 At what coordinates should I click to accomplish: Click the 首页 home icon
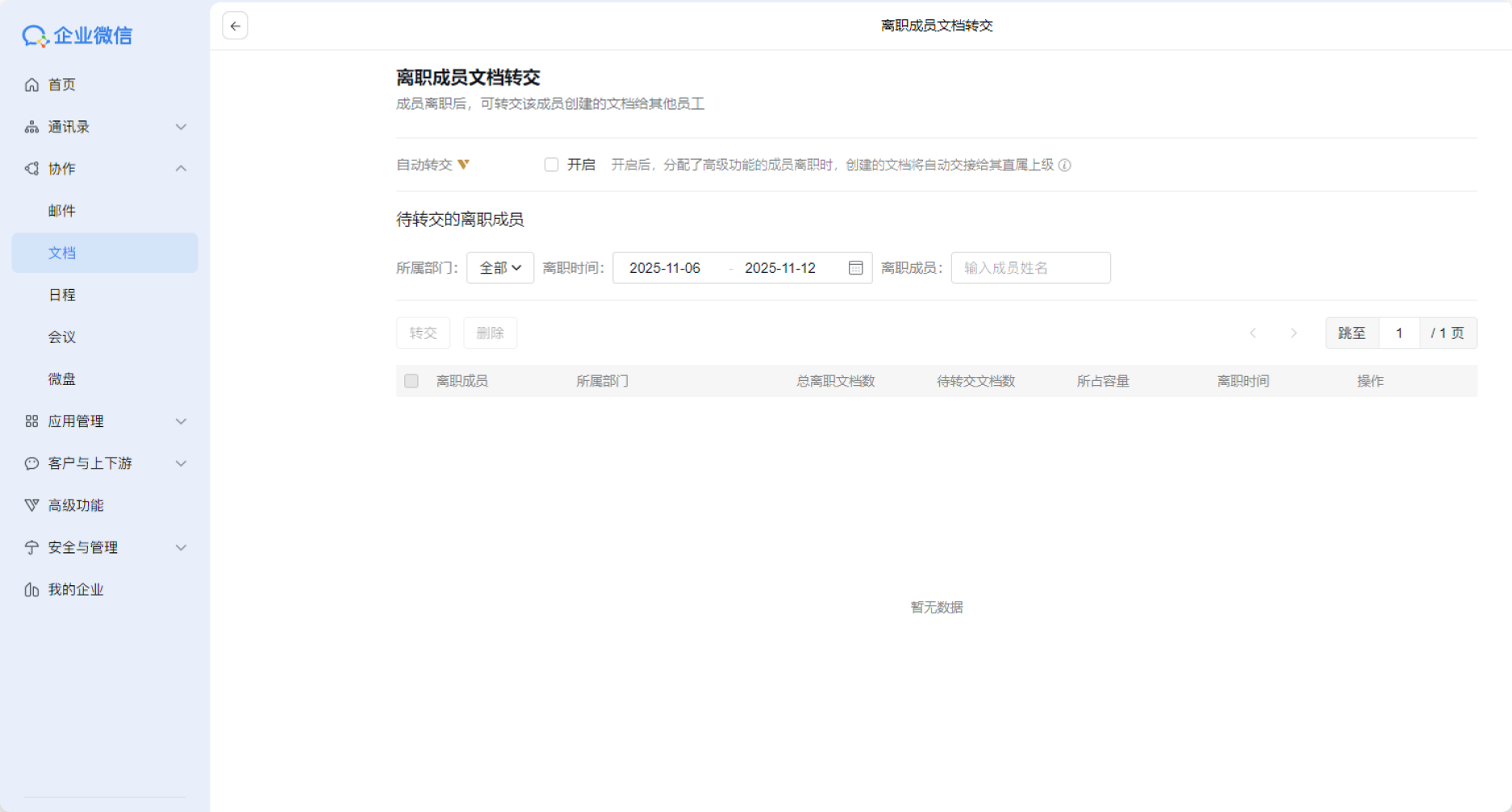pos(31,85)
